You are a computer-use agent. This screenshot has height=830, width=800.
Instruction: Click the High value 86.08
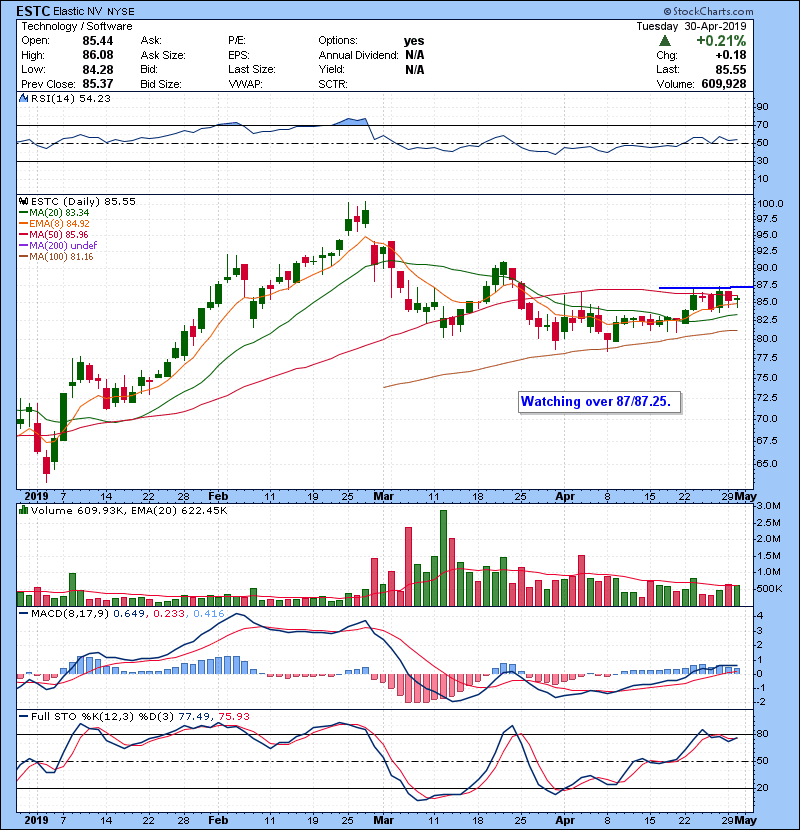pos(98,55)
